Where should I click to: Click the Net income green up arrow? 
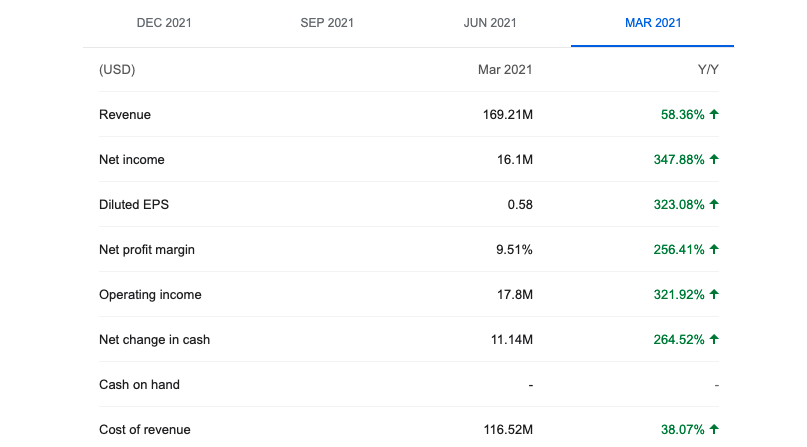click(714, 159)
